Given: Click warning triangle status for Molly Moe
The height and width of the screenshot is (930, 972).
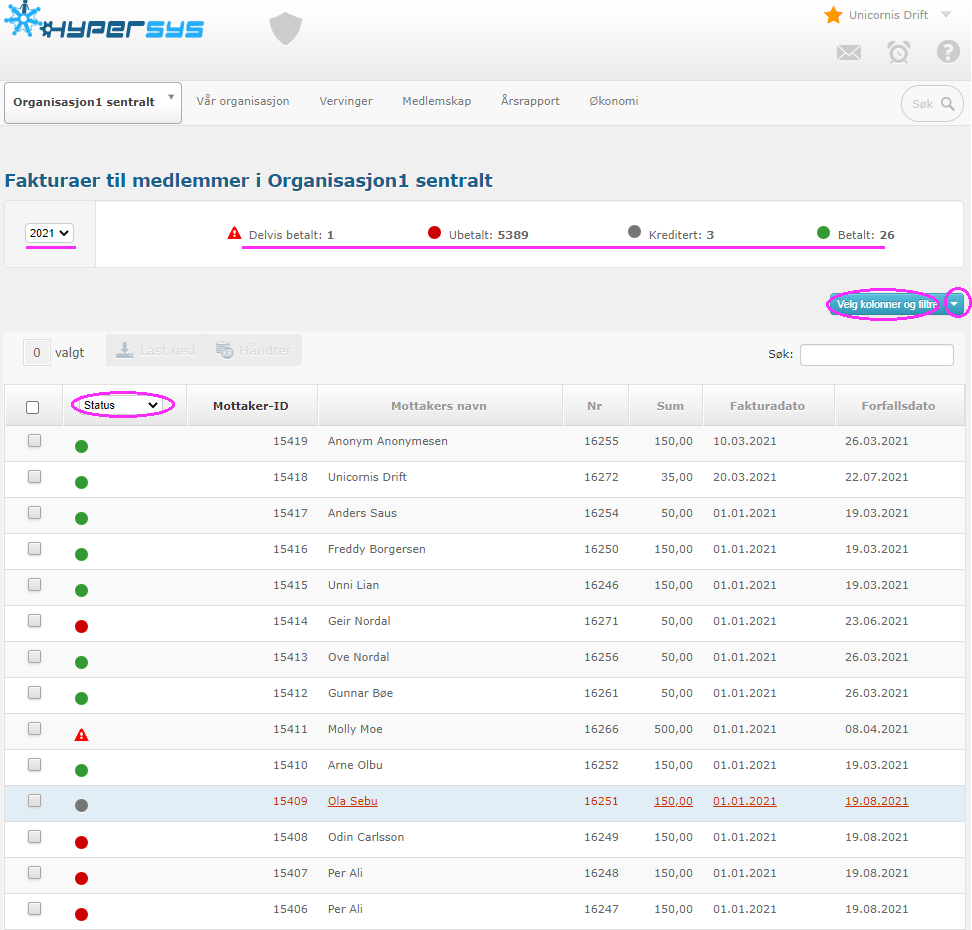Looking at the screenshot, I should click(x=81, y=735).
